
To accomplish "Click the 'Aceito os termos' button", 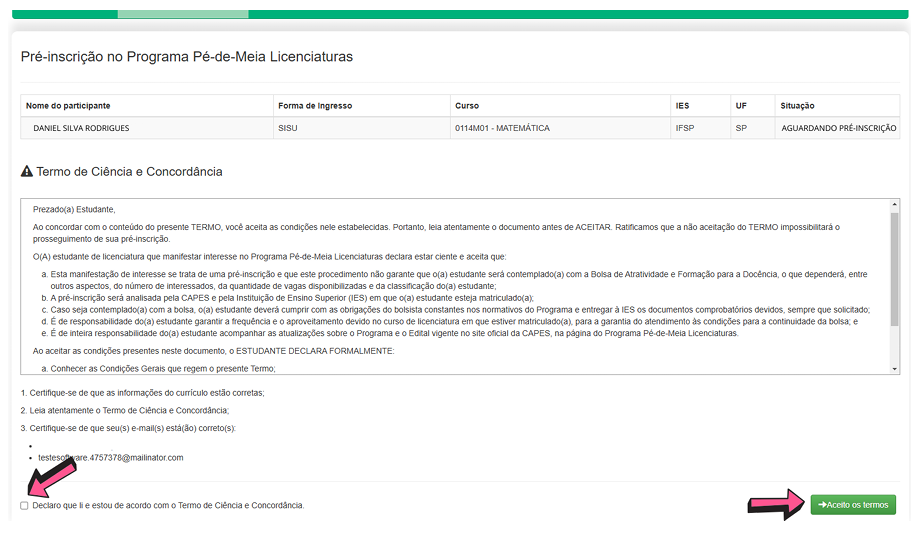I will [x=853, y=505].
